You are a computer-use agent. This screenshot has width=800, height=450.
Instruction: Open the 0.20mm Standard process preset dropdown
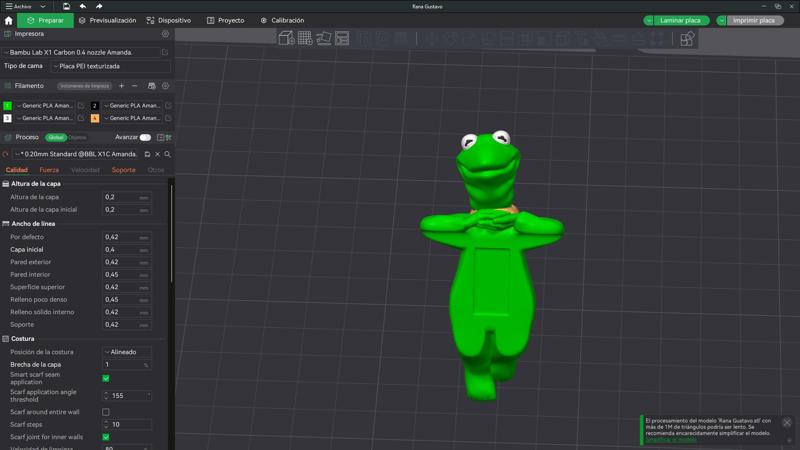(x=77, y=154)
